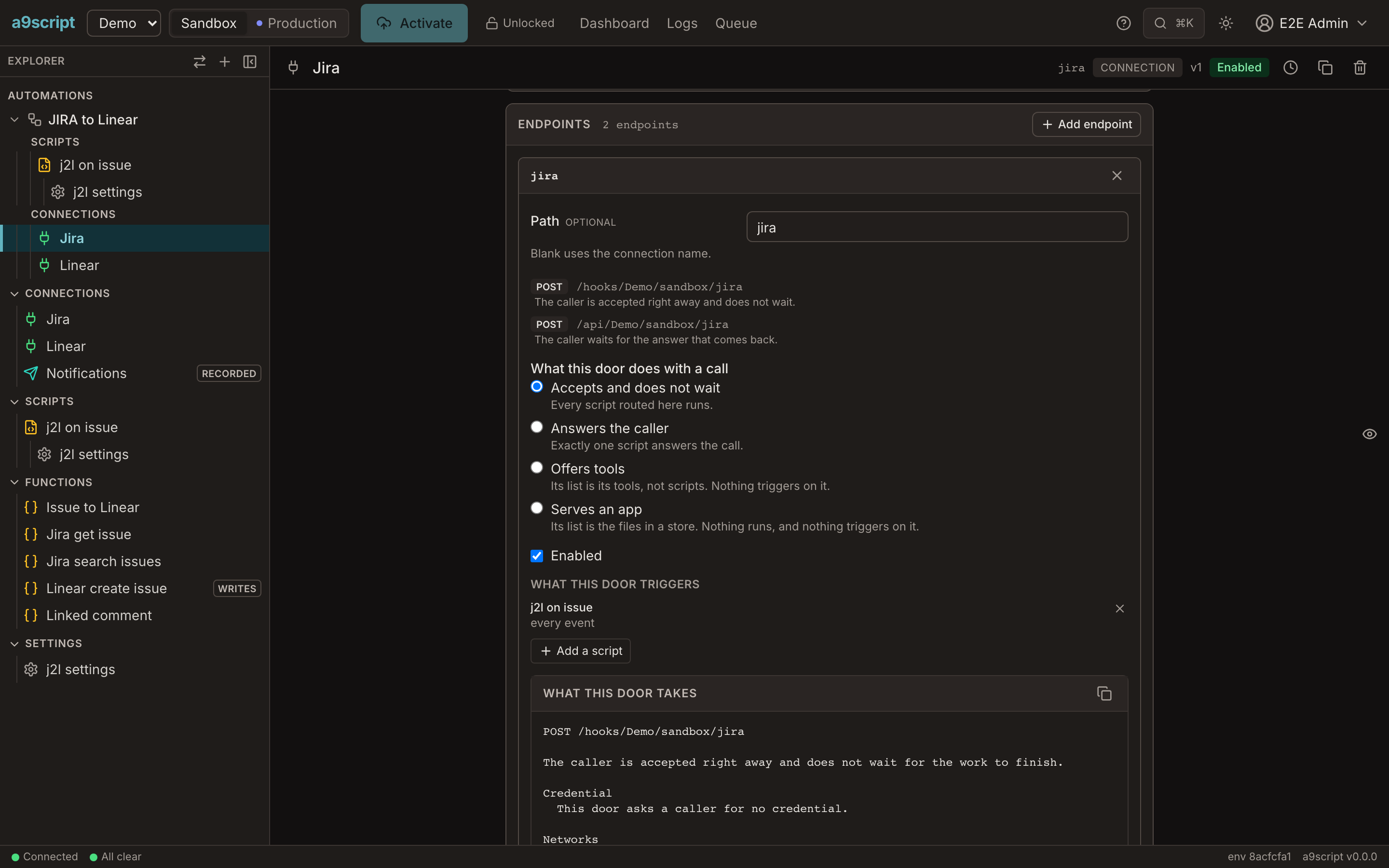Click the WRITES badge on Linear create issue

click(237, 588)
